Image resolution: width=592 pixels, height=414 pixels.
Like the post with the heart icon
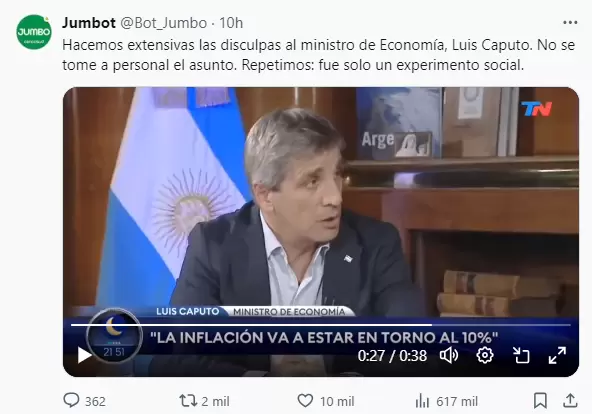305,400
